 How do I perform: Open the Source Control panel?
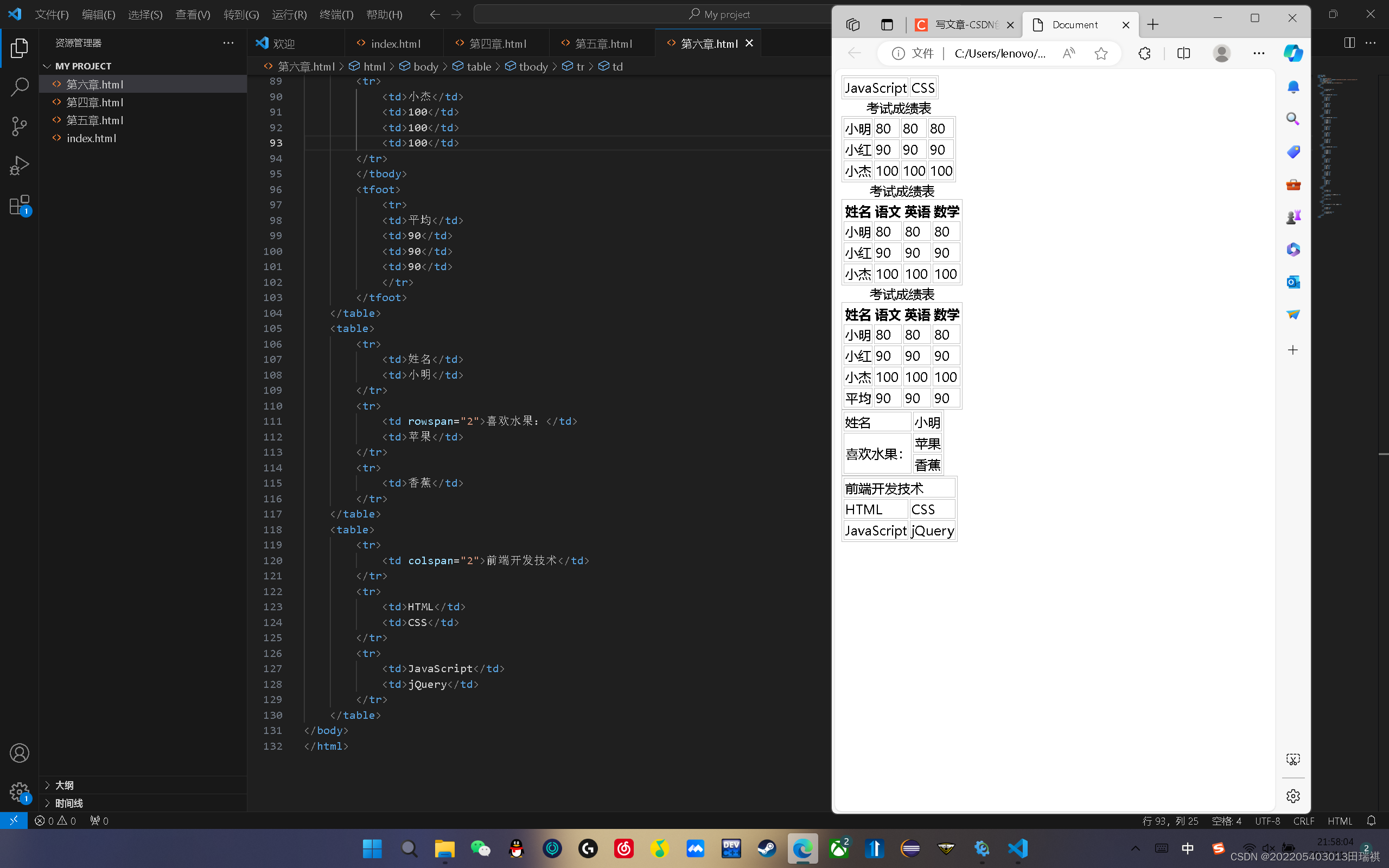coord(19,126)
